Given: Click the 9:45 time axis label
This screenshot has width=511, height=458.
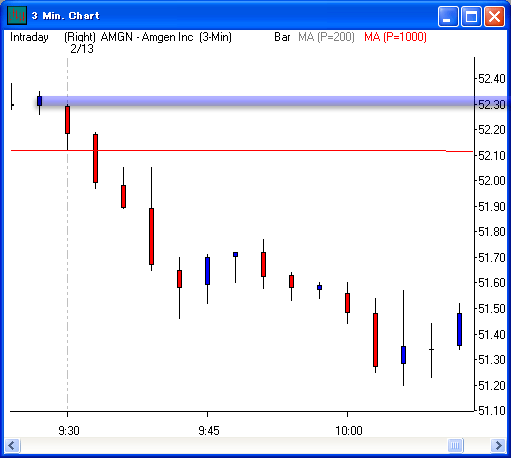Looking at the screenshot, I should point(209,431).
